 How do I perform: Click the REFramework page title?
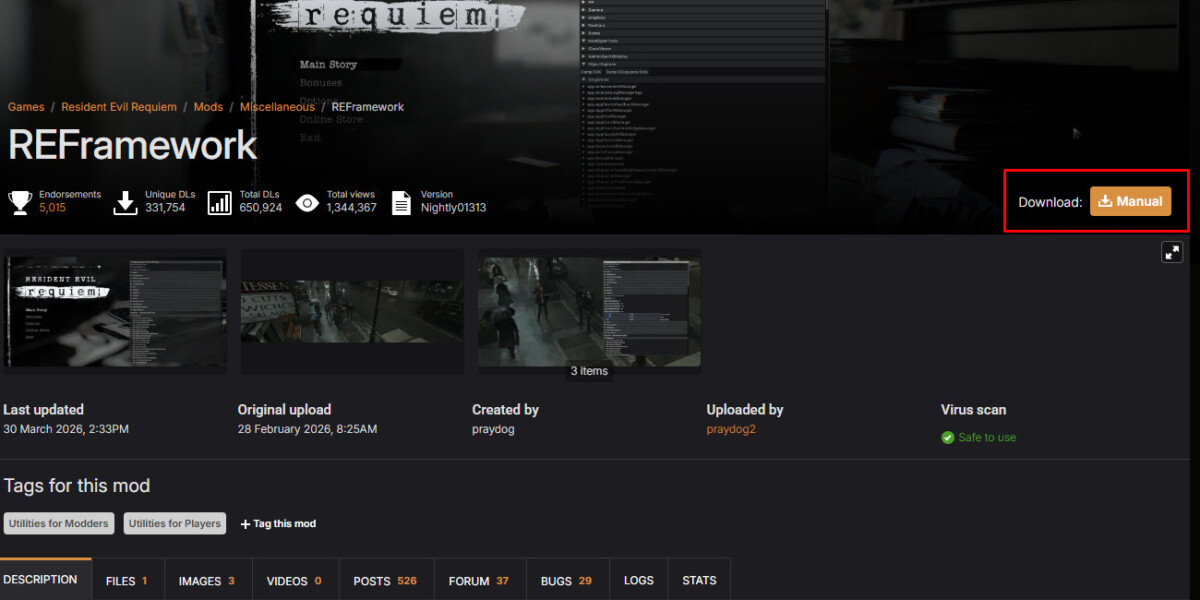[x=133, y=146]
